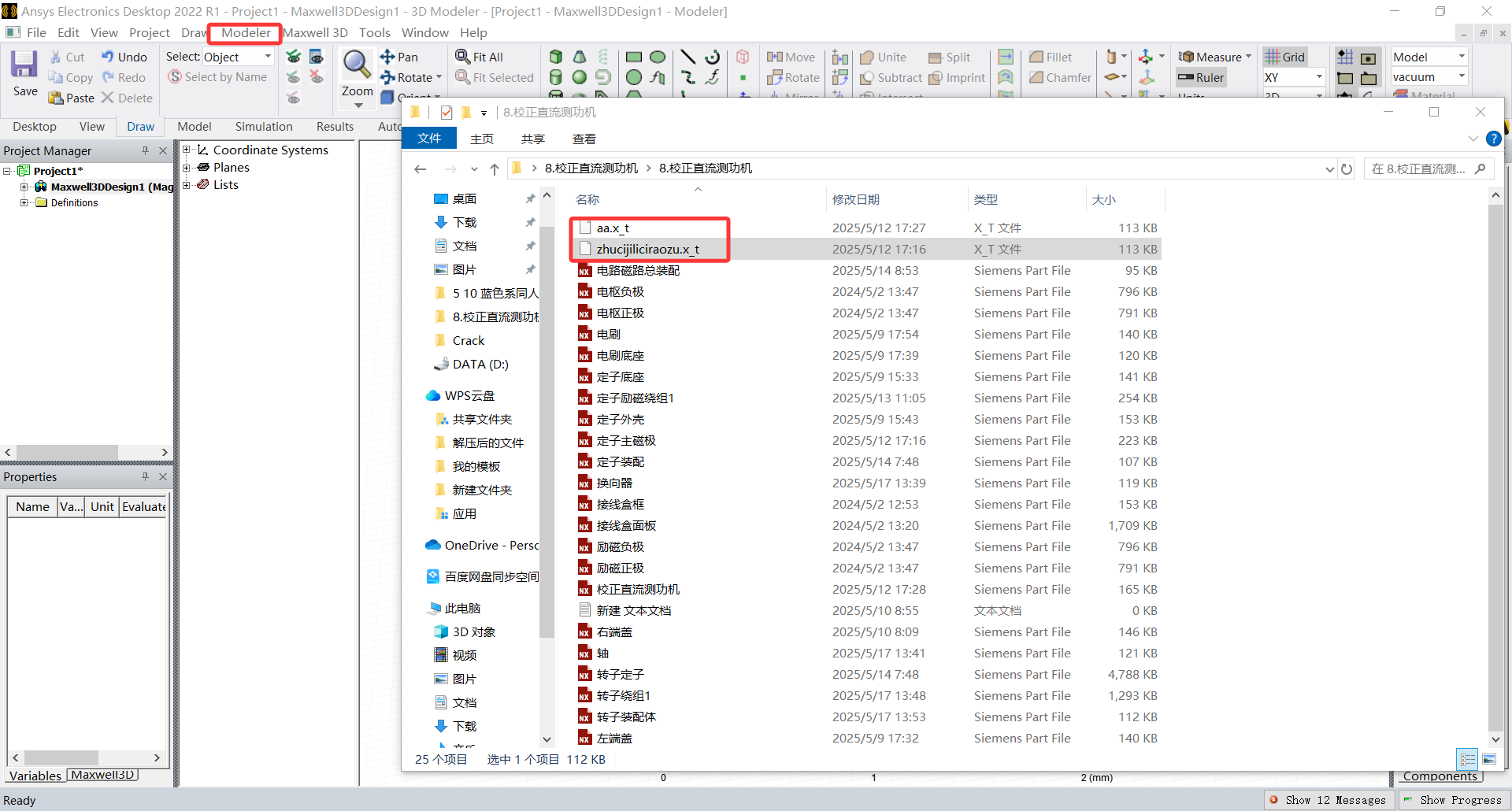Toggle the Explorer quick-access properties checkmark
The width and height of the screenshot is (1512, 811).
447,113
